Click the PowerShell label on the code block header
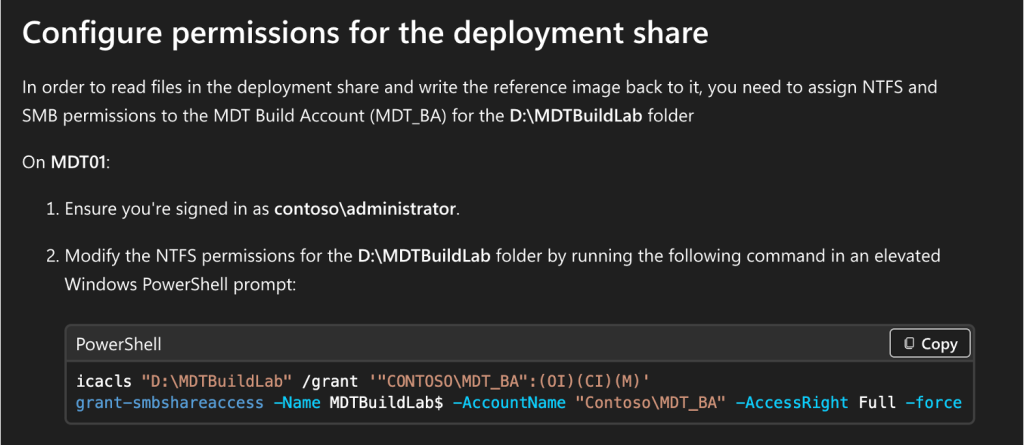 (119, 344)
